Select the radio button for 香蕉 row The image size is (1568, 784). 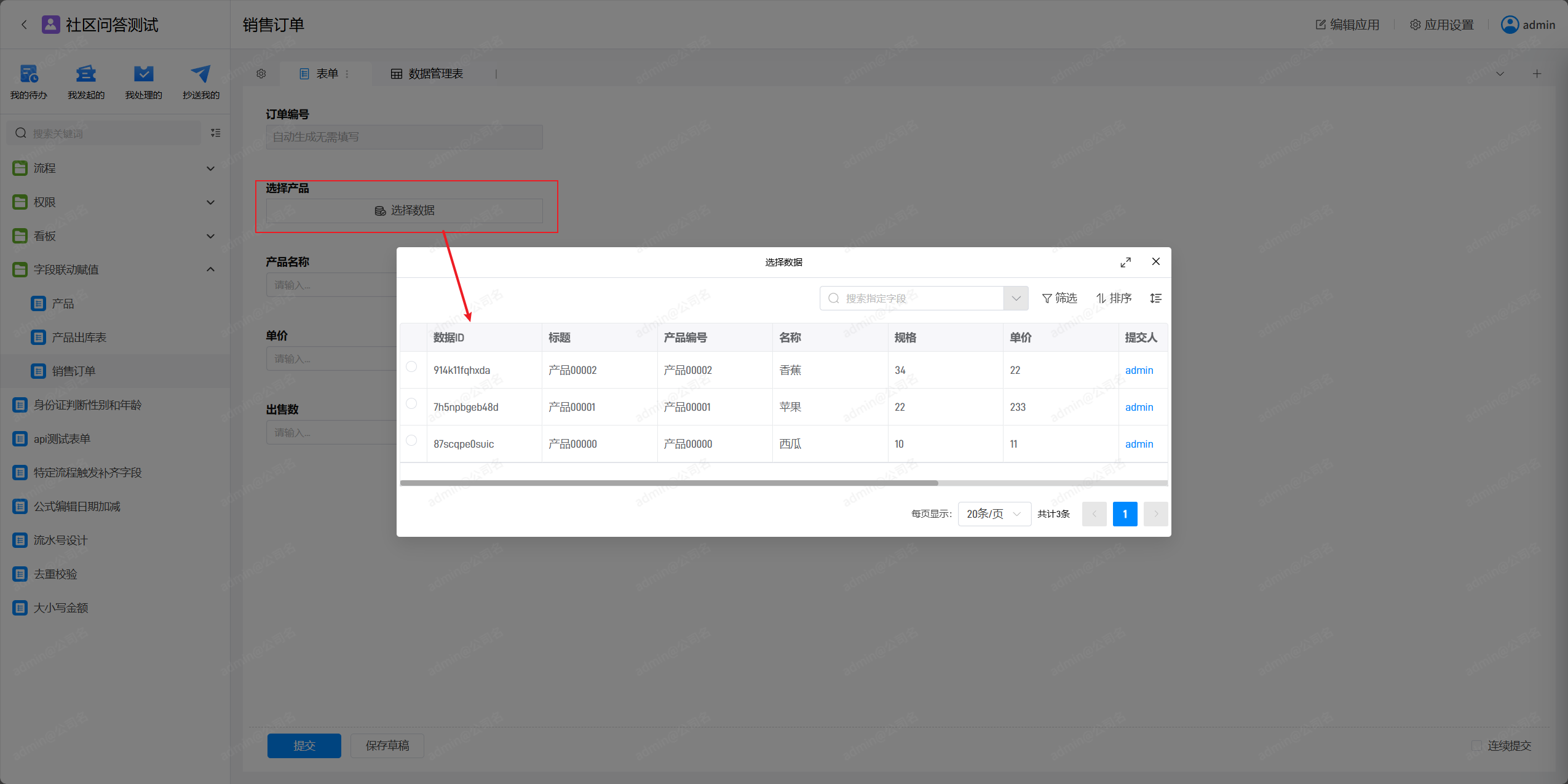pyautogui.click(x=411, y=367)
